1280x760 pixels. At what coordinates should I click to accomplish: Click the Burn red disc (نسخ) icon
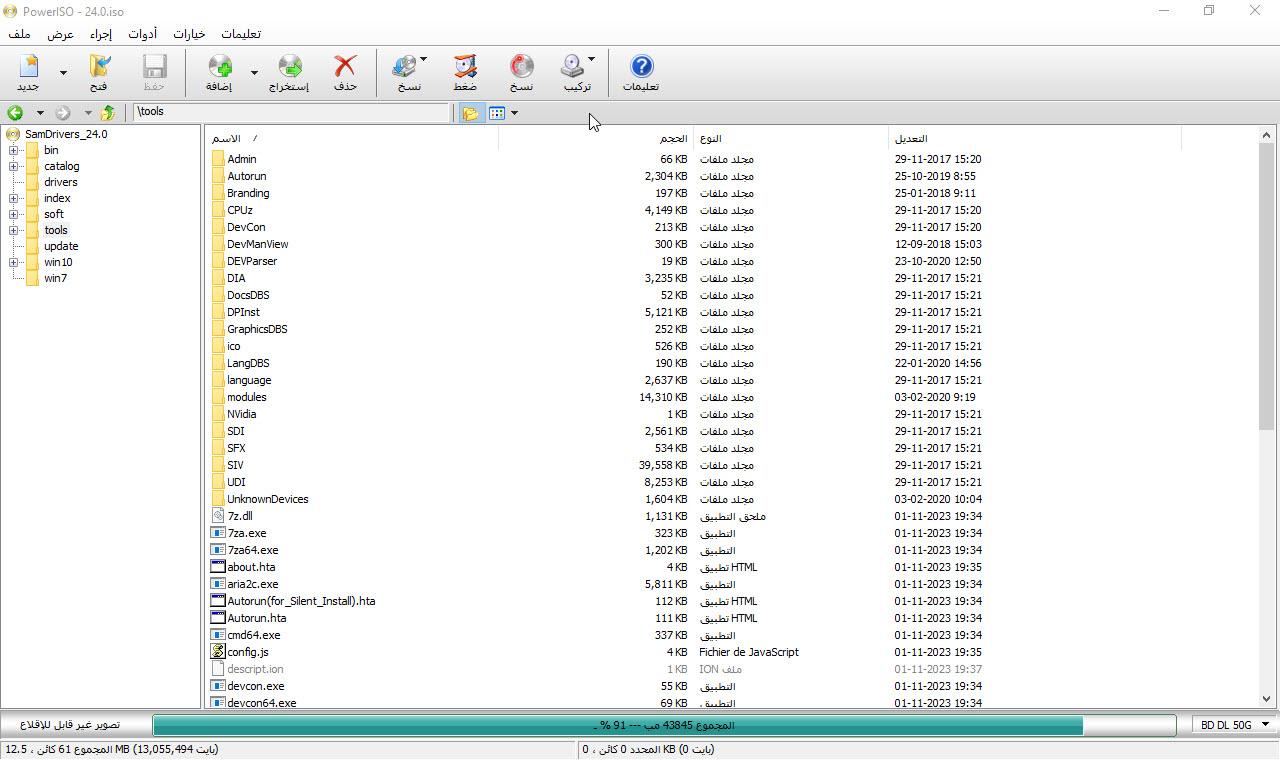pyautogui.click(x=521, y=67)
